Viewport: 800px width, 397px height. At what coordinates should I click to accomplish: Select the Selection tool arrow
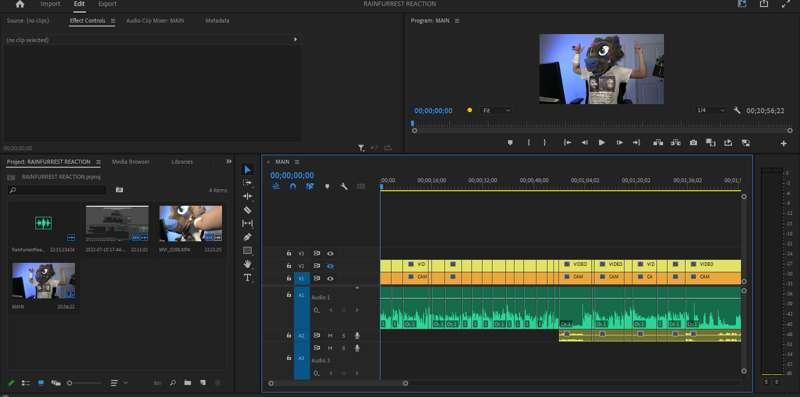coord(247,169)
